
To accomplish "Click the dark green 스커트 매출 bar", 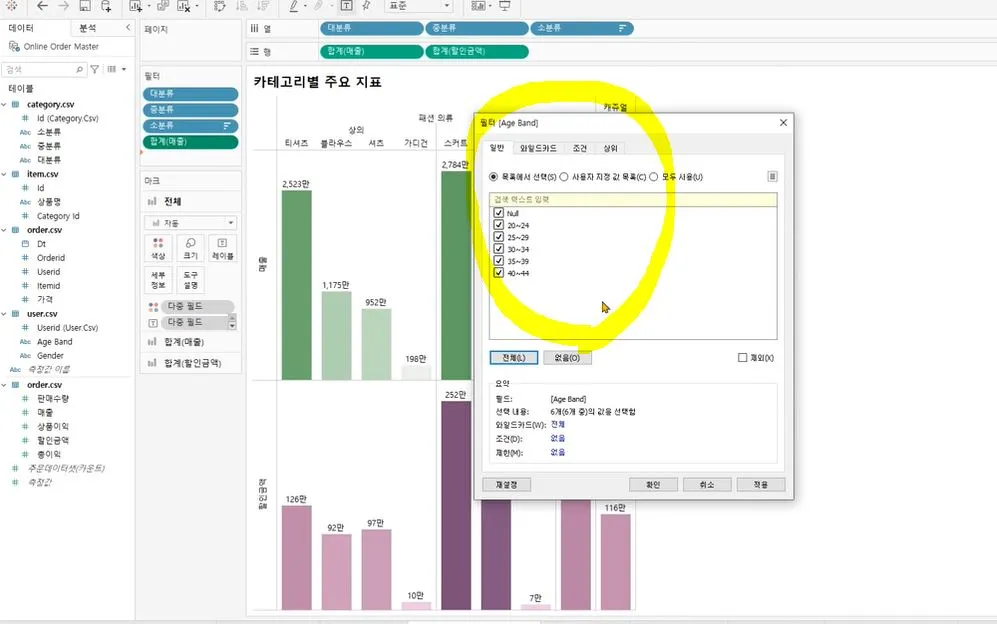I will pos(456,275).
